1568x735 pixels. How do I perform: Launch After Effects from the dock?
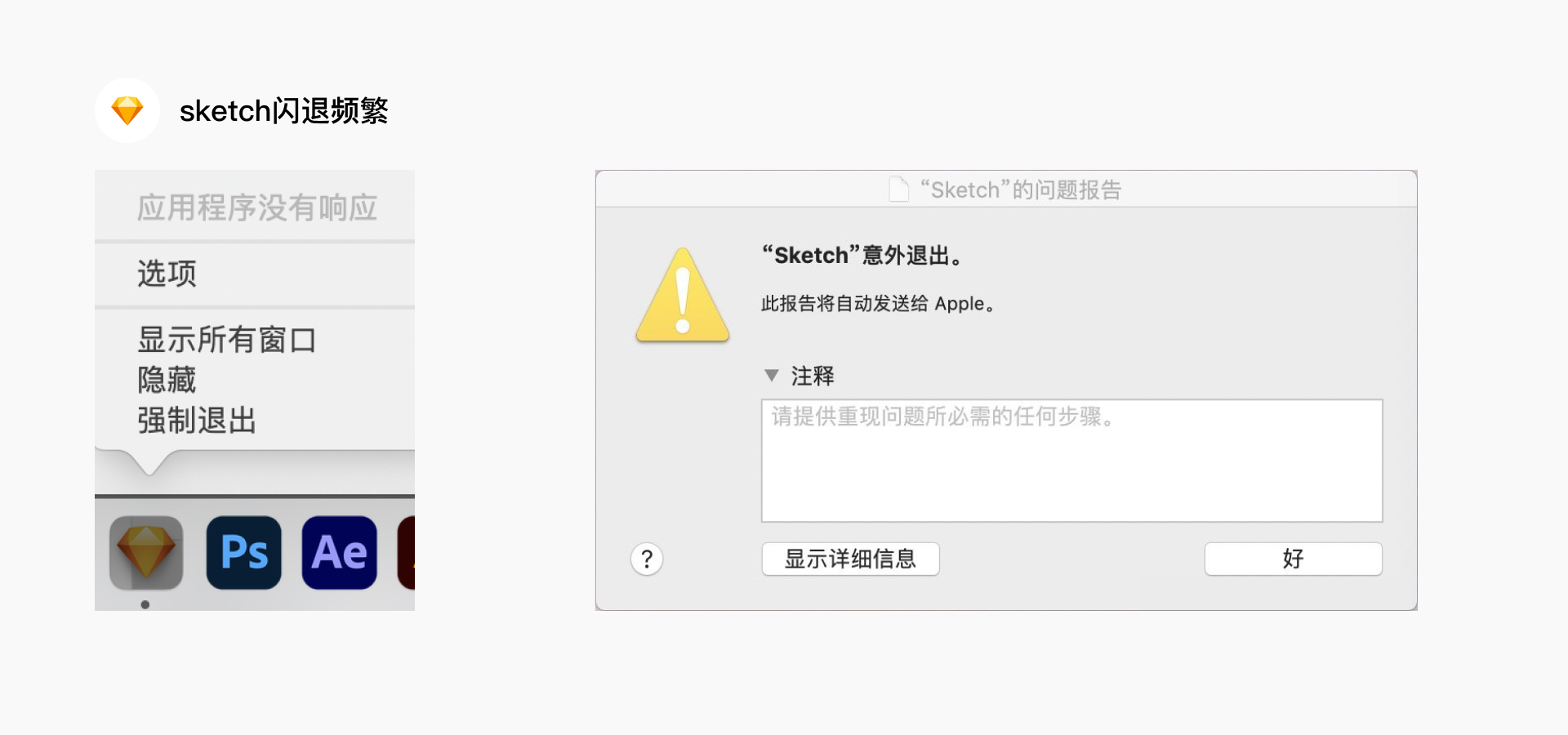tap(339, 553)
